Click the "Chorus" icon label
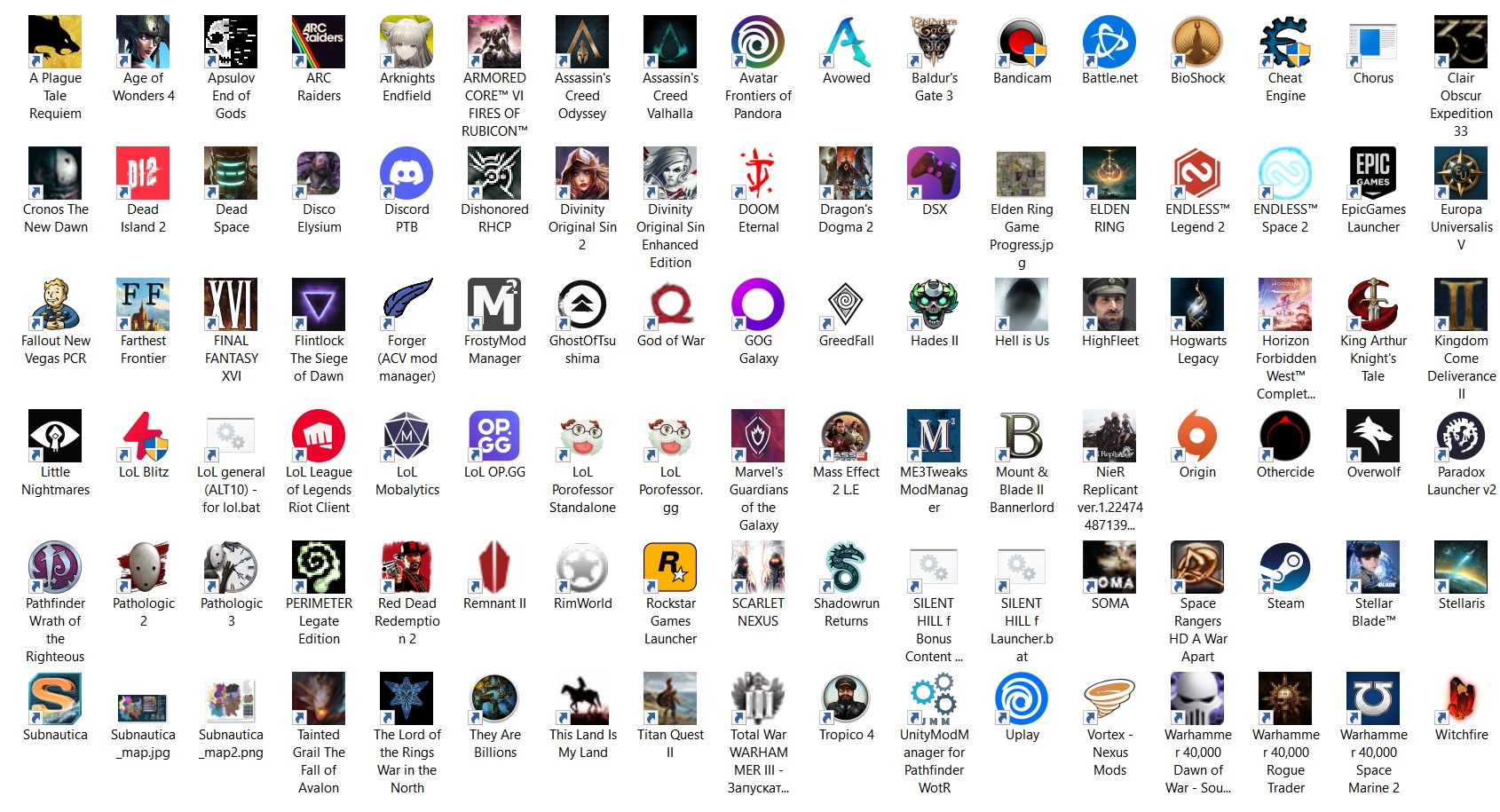Viewport: 1500px width, 812px height. click(x=1373, y=78)
